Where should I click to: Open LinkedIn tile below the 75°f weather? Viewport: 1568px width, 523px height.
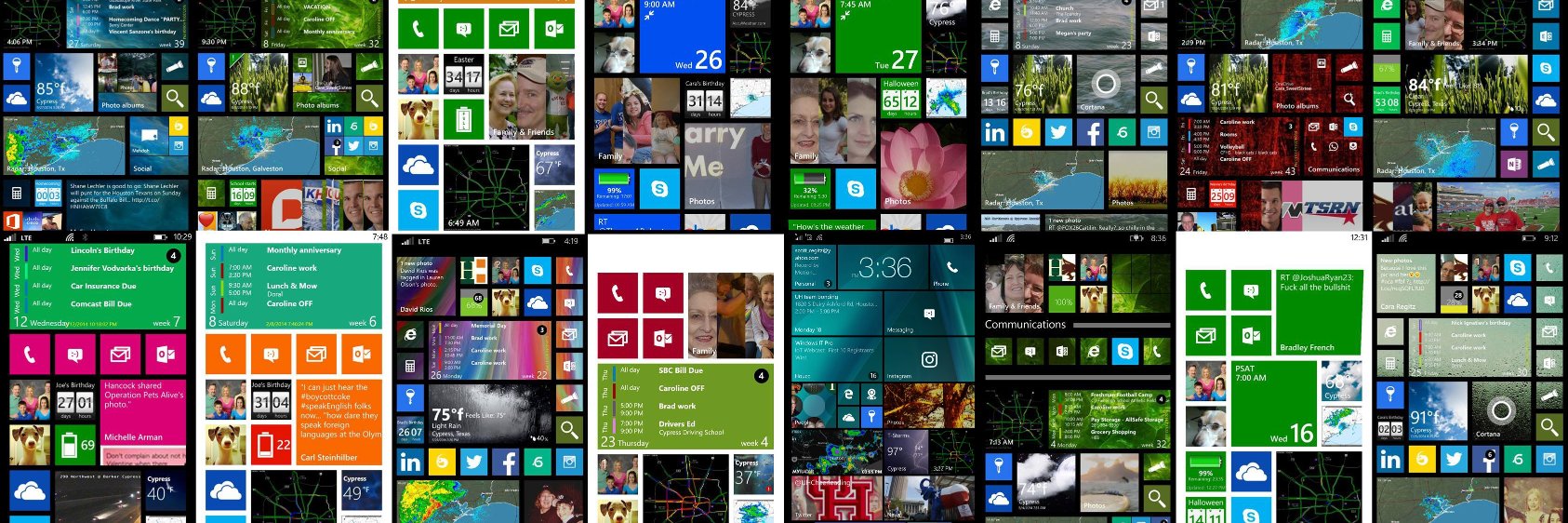tap(410, 462)
